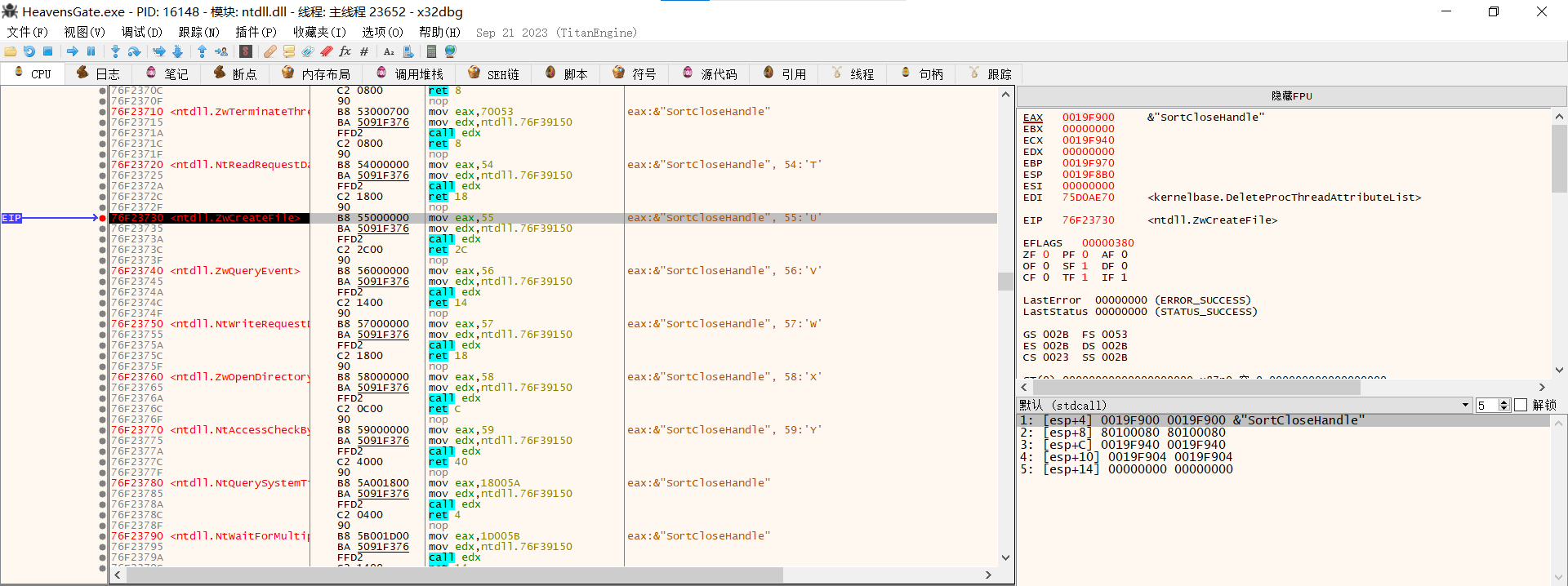Follow the ntdll.76F39150 link at 76F23735
The width and height of the screenshot is (1568, 586).
click(526, 229)
